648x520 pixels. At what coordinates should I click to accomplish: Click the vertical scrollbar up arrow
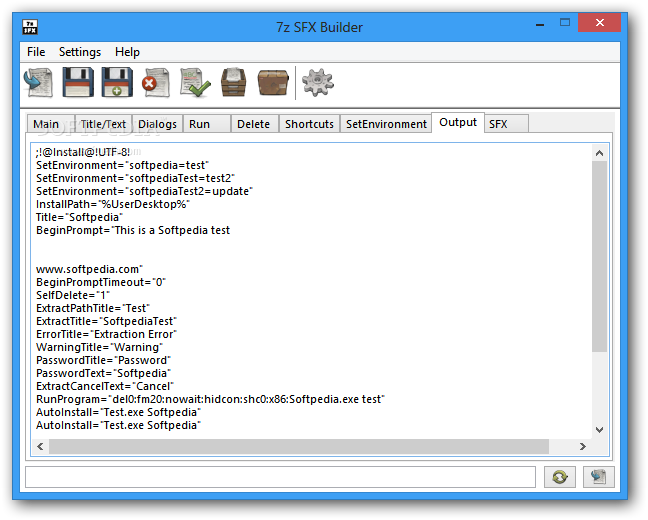599,153
